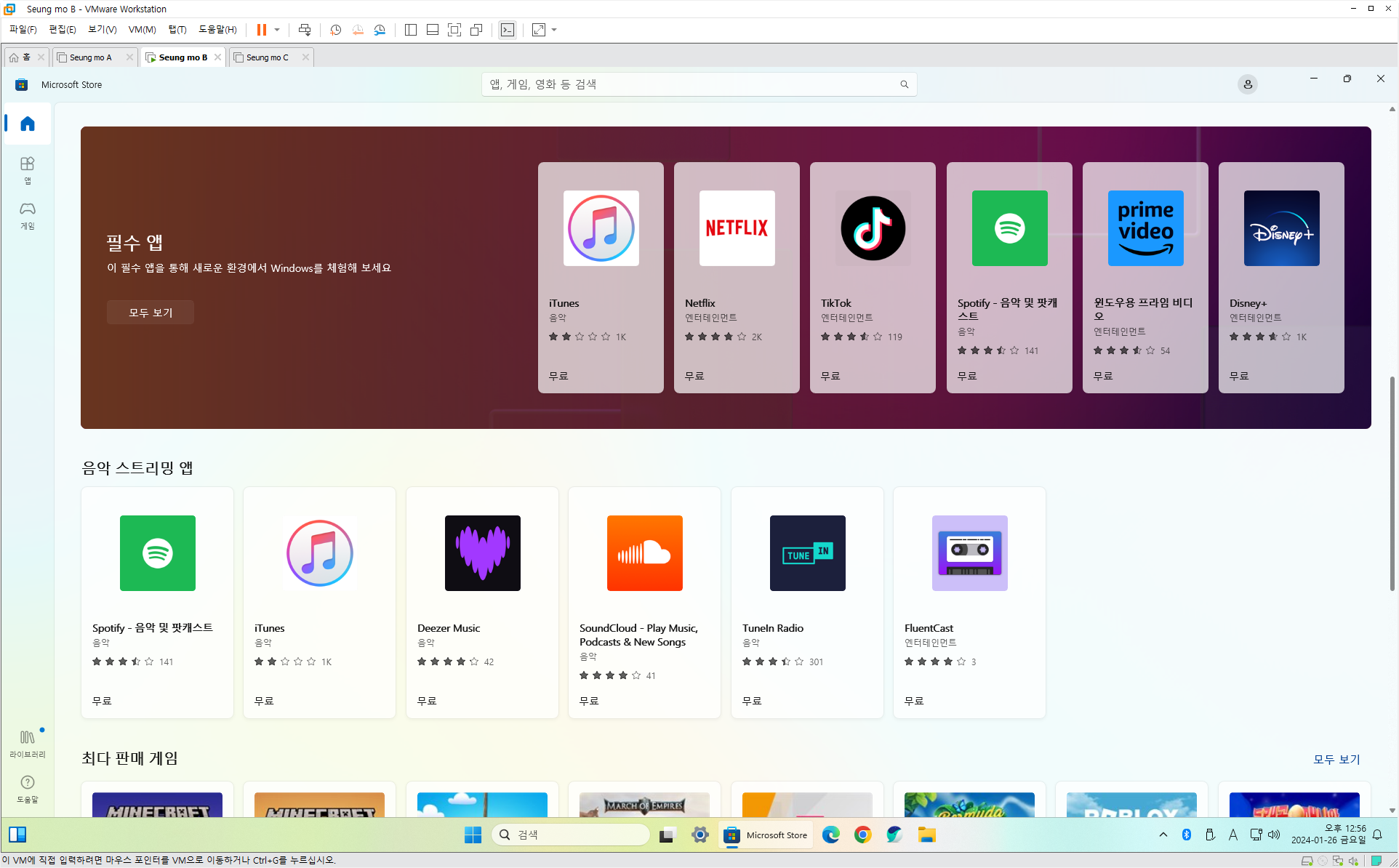The height and width of the screenshot is (868, 1399).
Task: Open the Library in Store sidebar
Action: point(27,743)
